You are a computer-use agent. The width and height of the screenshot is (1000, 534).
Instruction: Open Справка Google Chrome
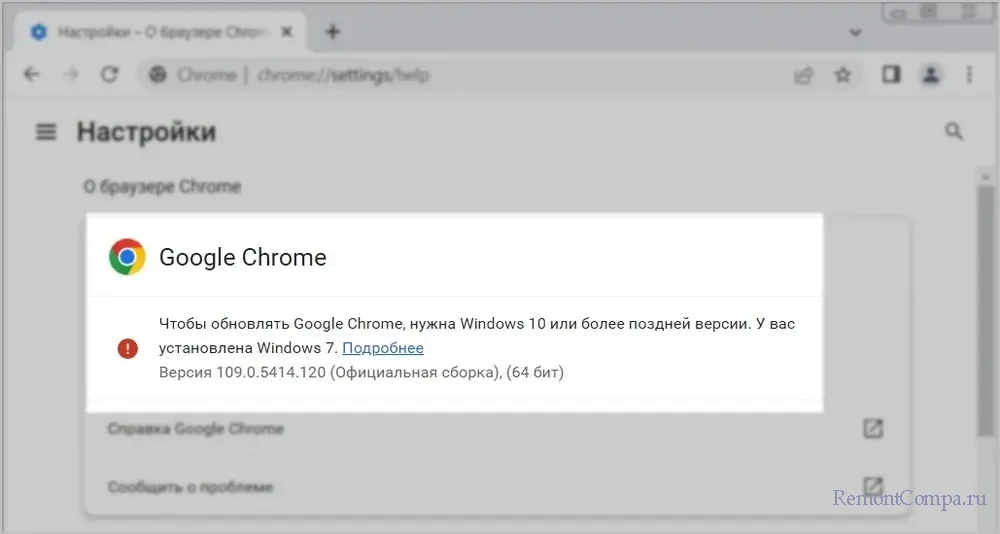pyautogui.click(x=497, y=429)
